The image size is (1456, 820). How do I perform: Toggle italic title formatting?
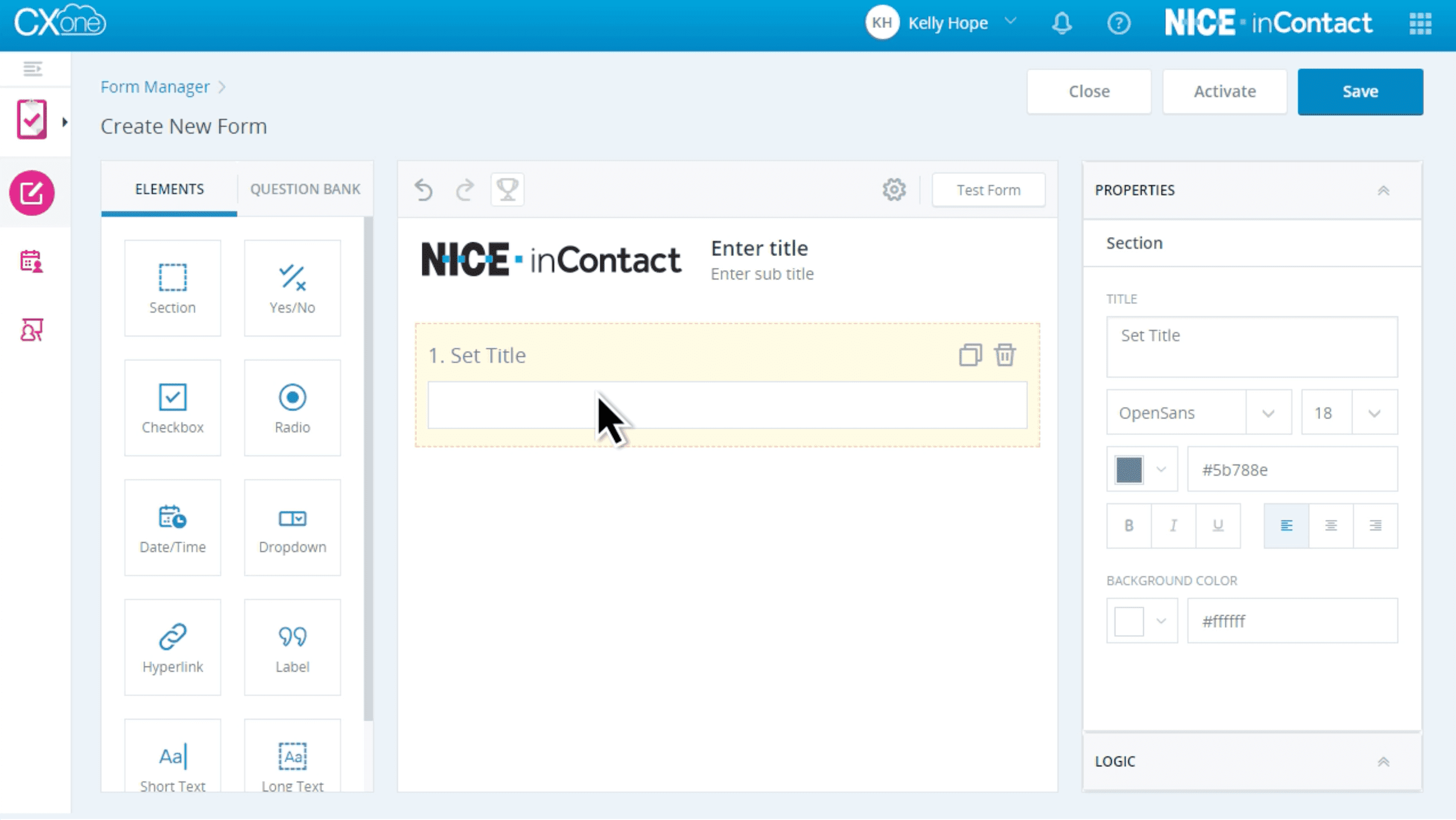pyautogui.click(x=1174, y=526)
